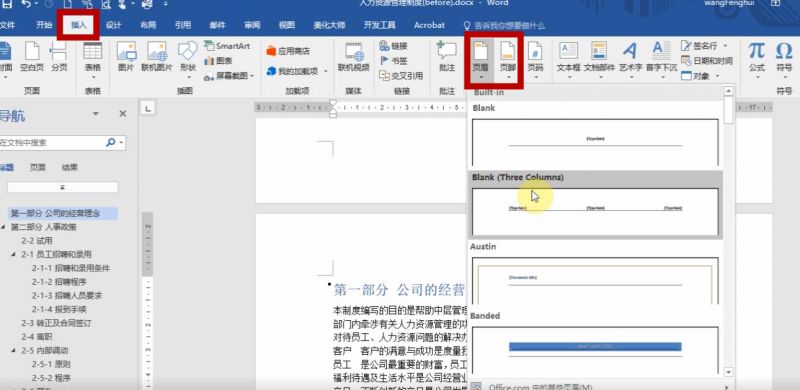Click the header gallery scroll-down arrow
This screenshot has height=390, width=800.
(729, 372)
